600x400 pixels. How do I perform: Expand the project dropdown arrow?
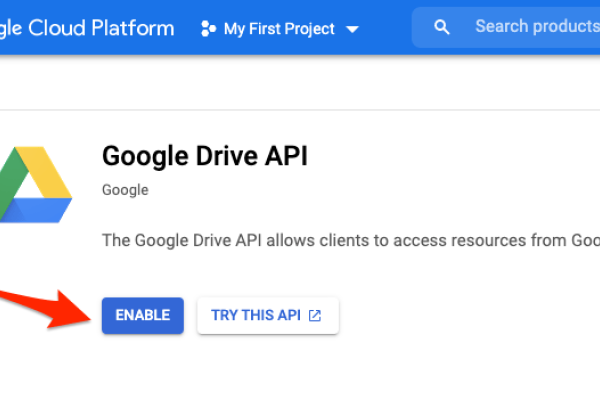tap(352, 29)
